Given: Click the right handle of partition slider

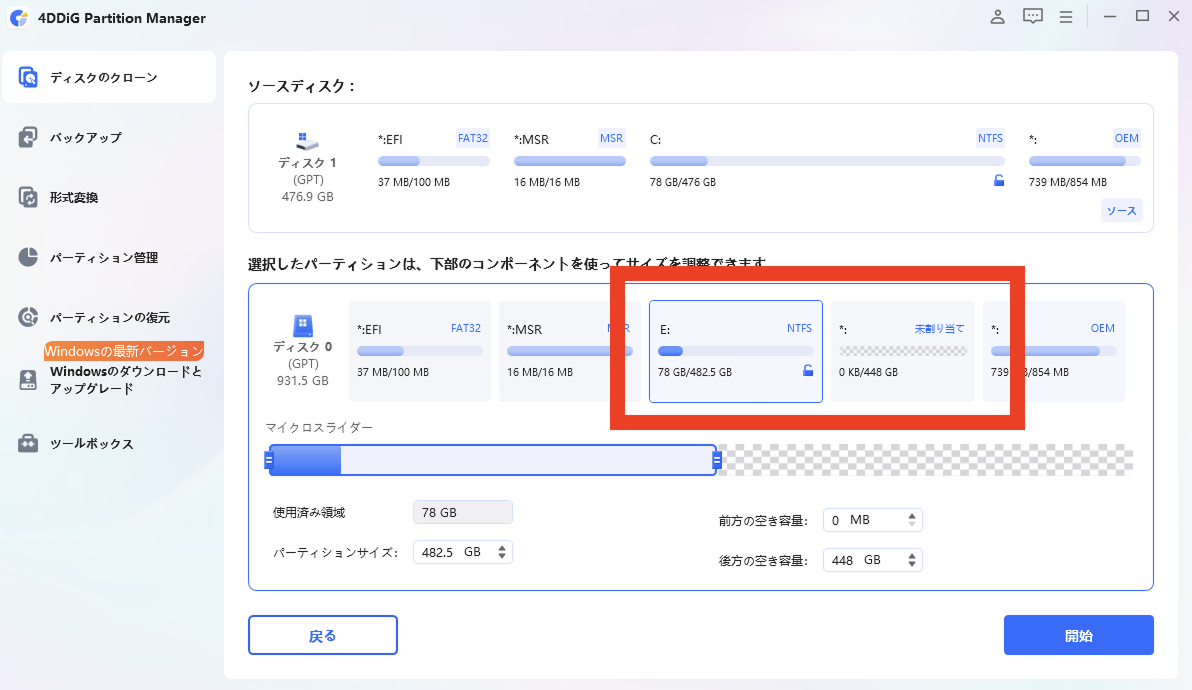Looking at the screenshot, I should click(x=717, y=460).
